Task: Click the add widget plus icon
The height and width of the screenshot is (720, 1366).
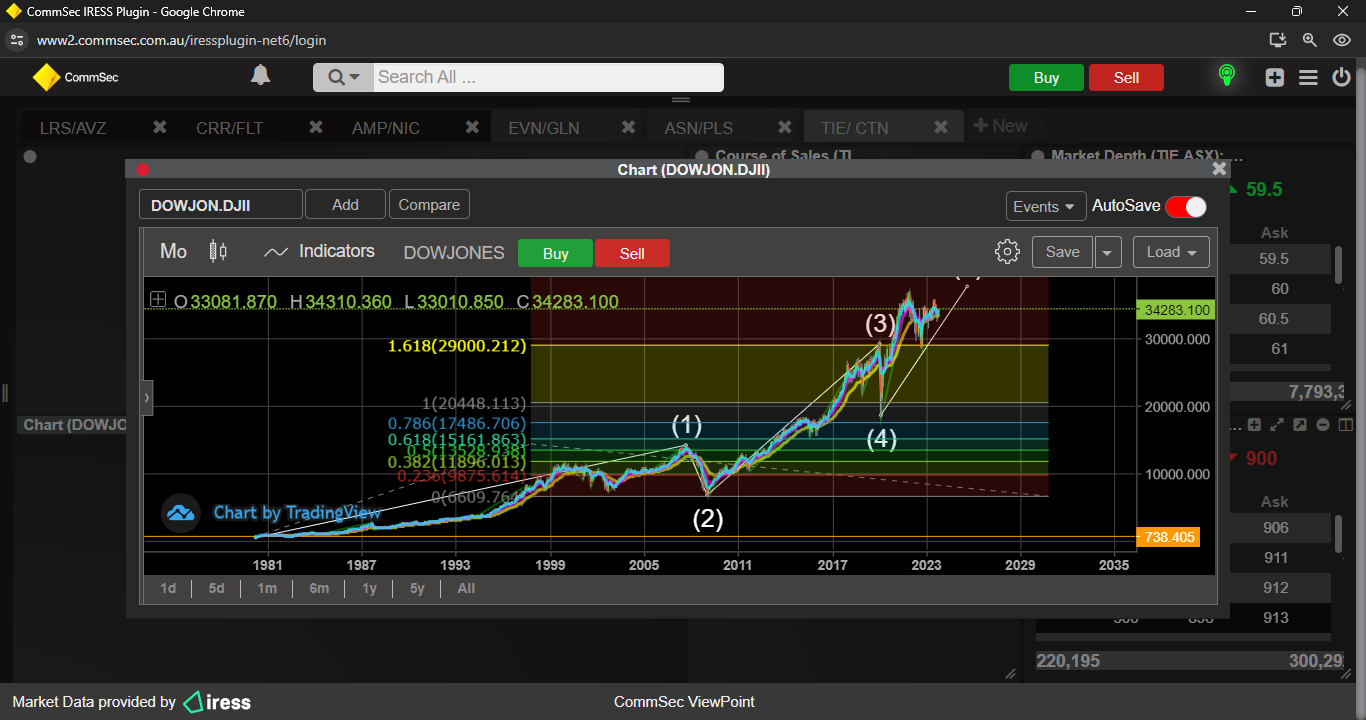Action: 1274,77
